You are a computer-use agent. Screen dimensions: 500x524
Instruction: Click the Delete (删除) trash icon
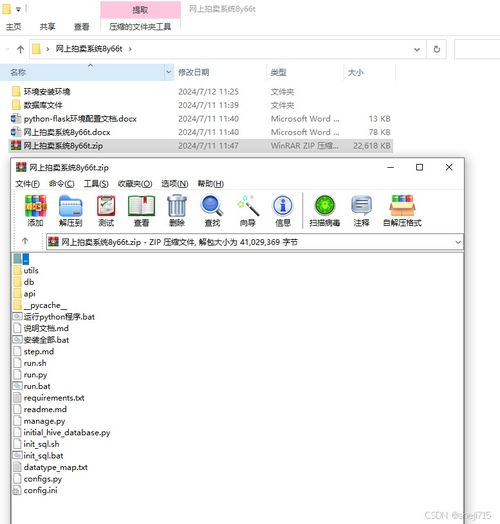(x=177, y=211)
